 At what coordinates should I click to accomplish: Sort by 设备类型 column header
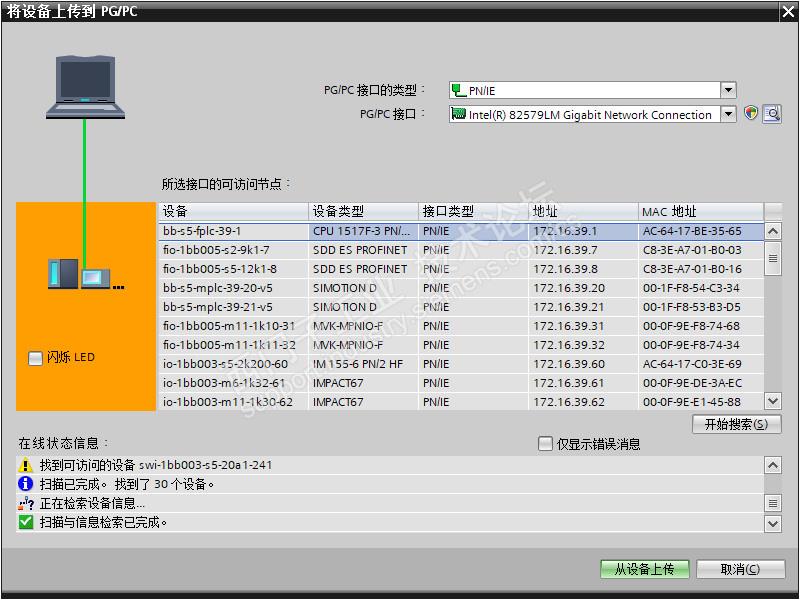[x=363, y=211]
